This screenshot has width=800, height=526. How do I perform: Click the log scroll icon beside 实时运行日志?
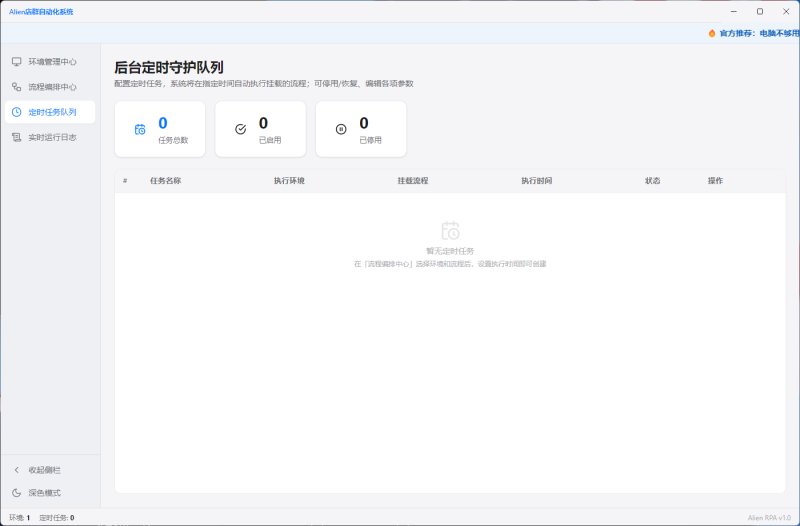pyautogui.click(x=16, y=137)
